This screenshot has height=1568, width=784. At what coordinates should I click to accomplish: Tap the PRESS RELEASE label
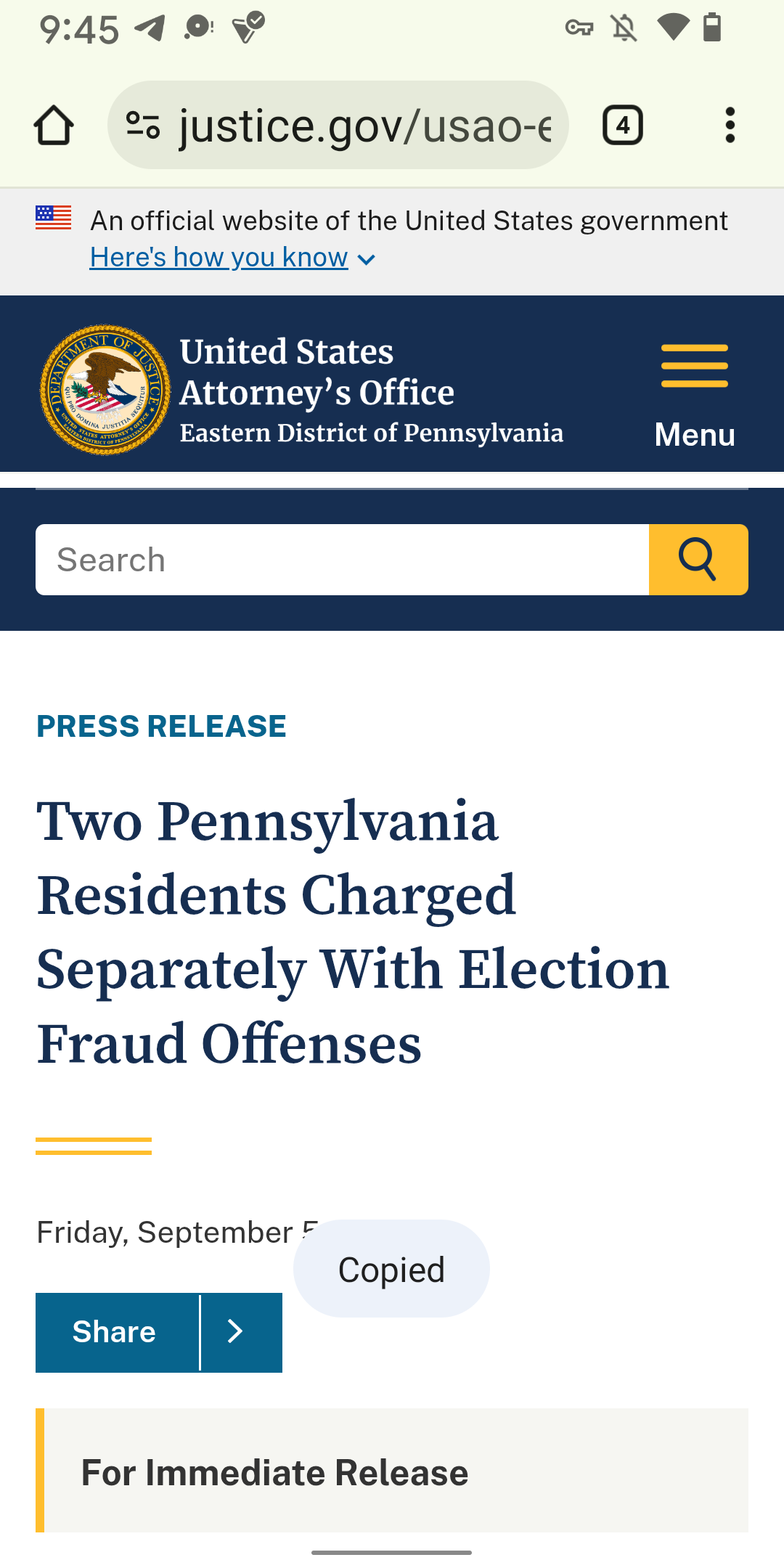click(x=161, y=726)
